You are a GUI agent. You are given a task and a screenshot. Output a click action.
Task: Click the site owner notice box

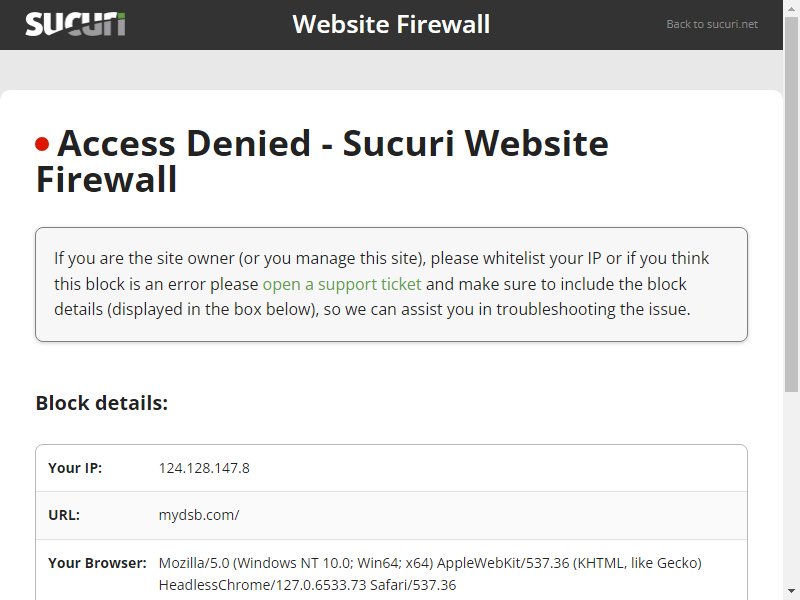[x=391, y=284]
